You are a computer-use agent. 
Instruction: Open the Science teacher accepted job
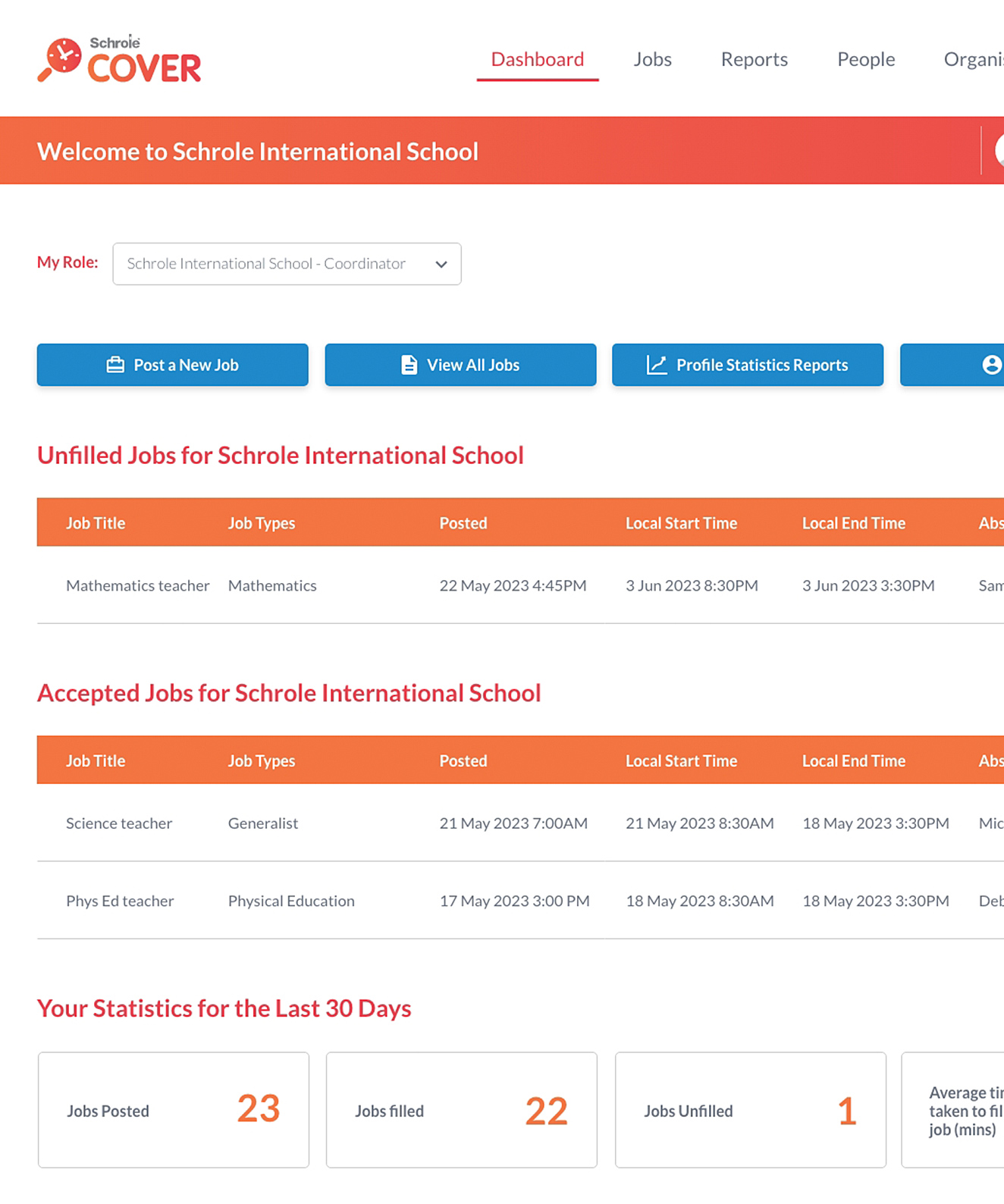point(119,823)
